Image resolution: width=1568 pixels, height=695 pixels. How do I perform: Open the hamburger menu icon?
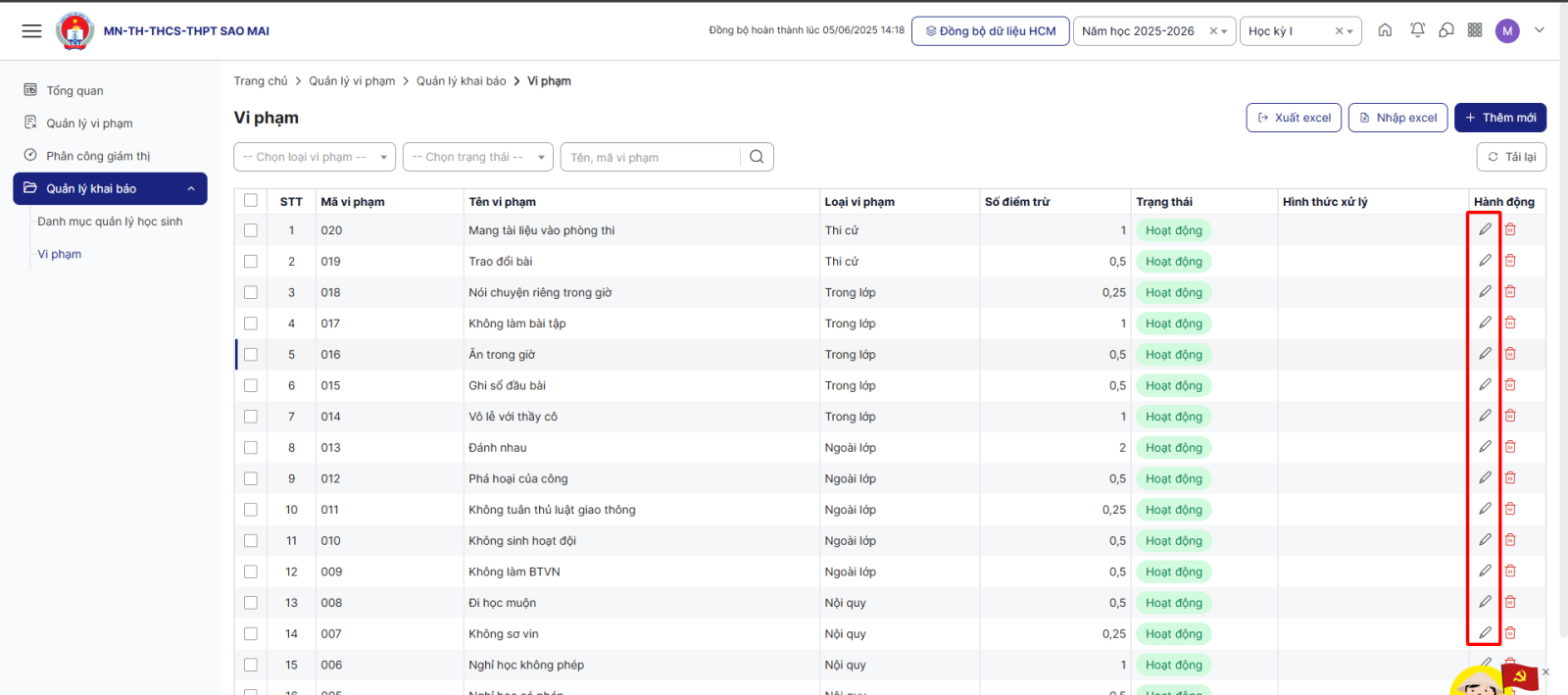pos(31,31)
